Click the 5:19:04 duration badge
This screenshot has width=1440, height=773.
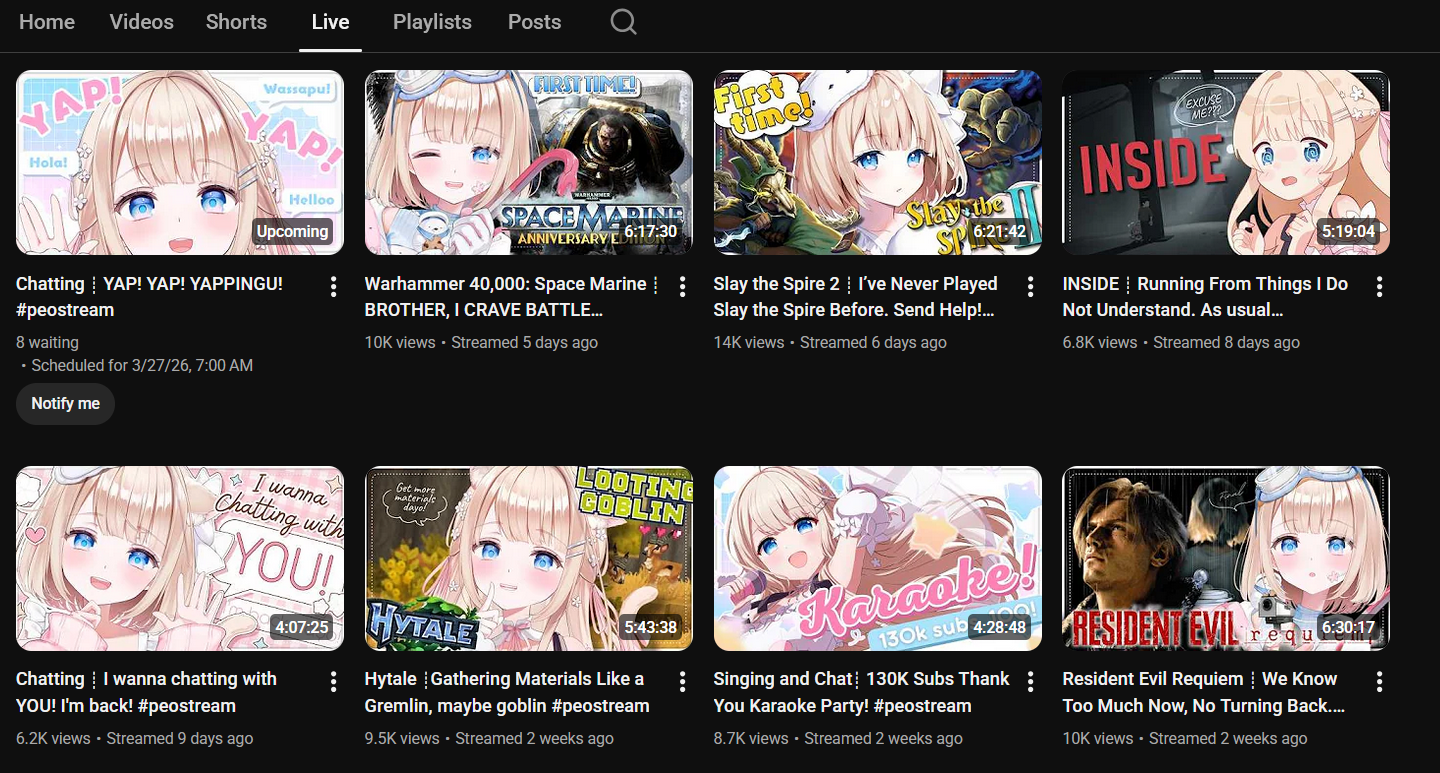[x=1348, y=231]
